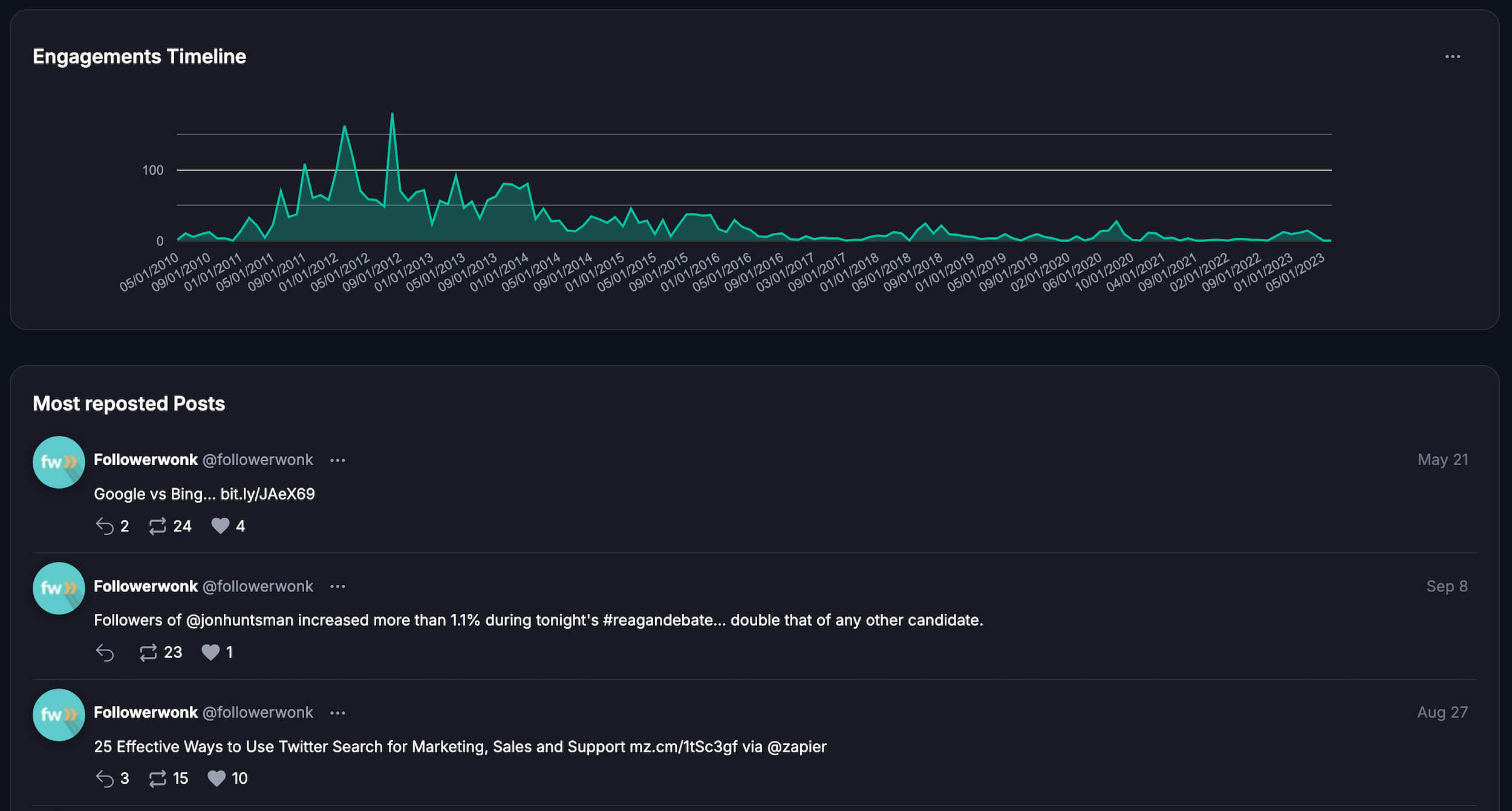Click the heart icon showing 10 likes
The height and width of the screenshot is (811, 1512).
[217, 778]
